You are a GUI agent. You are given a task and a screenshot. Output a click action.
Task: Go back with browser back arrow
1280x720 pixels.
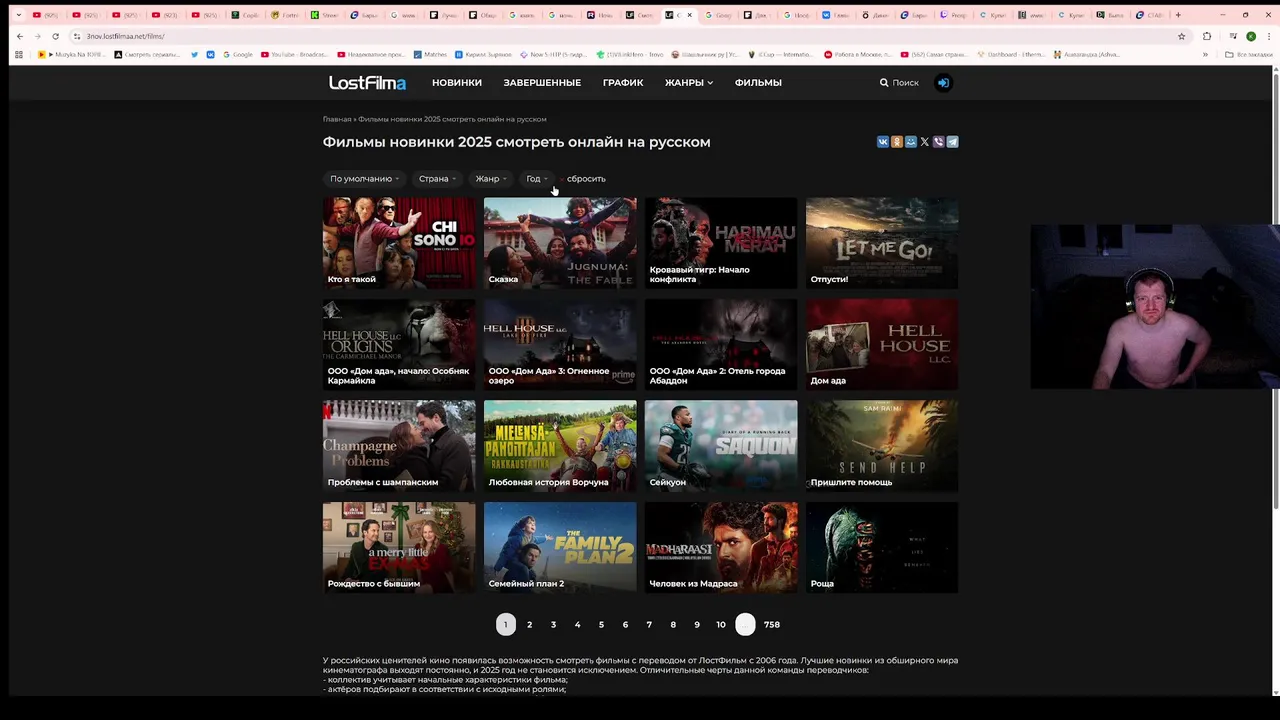(20, 36)
